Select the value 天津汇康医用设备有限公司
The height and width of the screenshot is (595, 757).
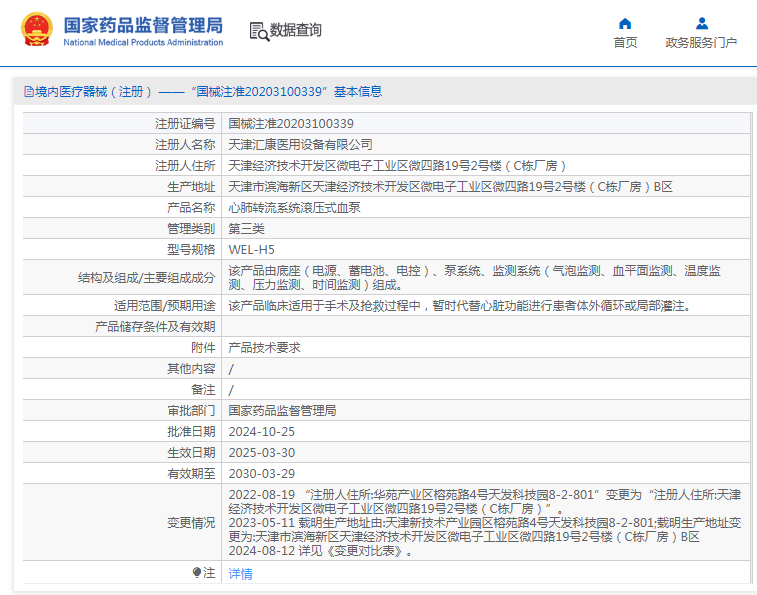300,144
